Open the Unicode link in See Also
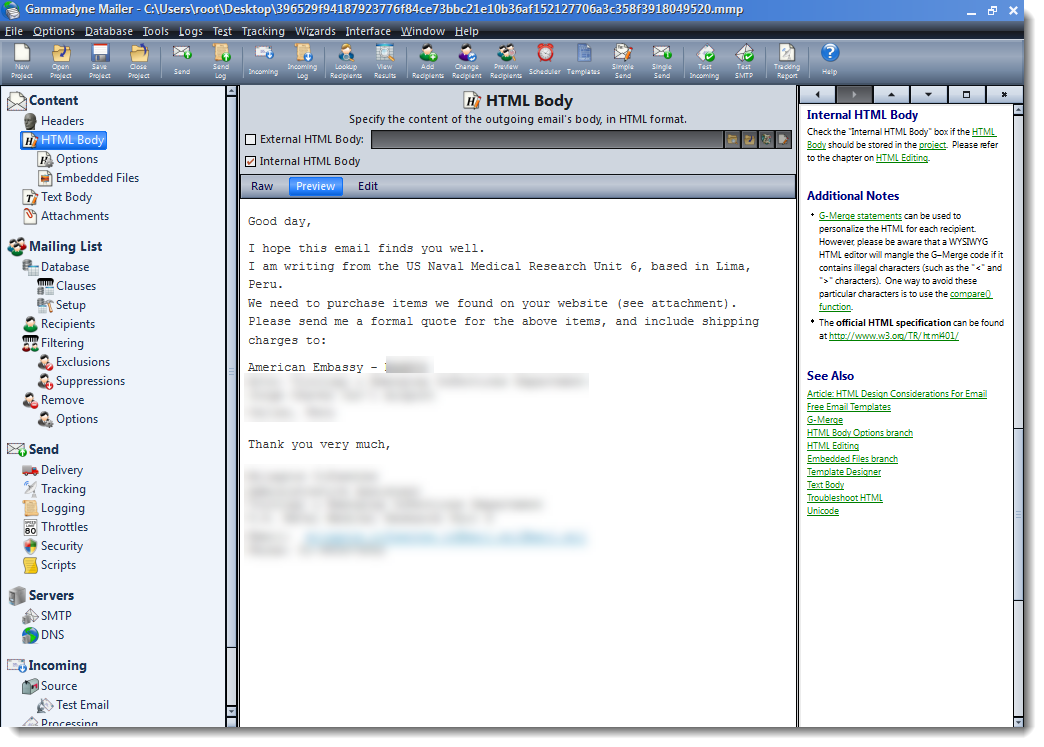Screen dimensions: 1044x747 coord(822,511)
